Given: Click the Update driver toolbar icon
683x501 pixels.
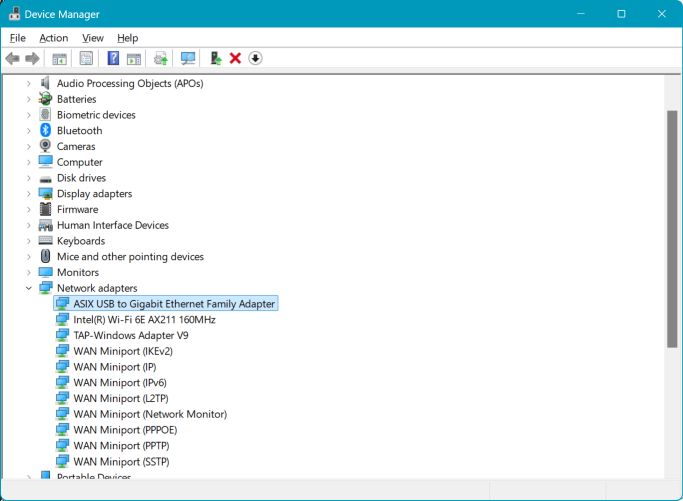Looking at the screenshot, I should (161, 58).
